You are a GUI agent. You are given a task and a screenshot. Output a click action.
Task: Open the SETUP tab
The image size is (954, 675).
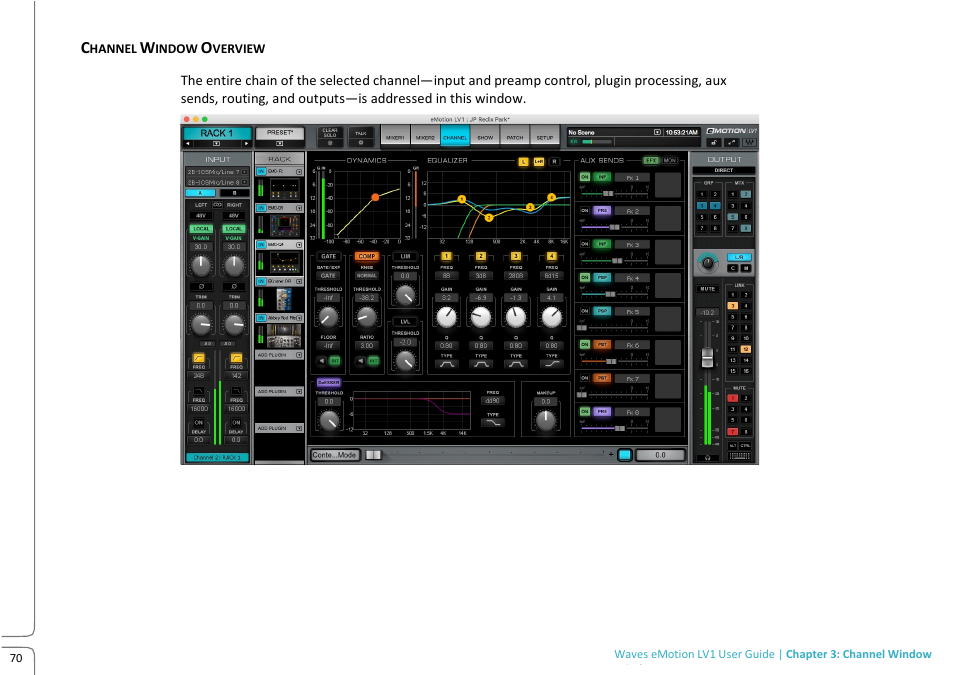545,136
